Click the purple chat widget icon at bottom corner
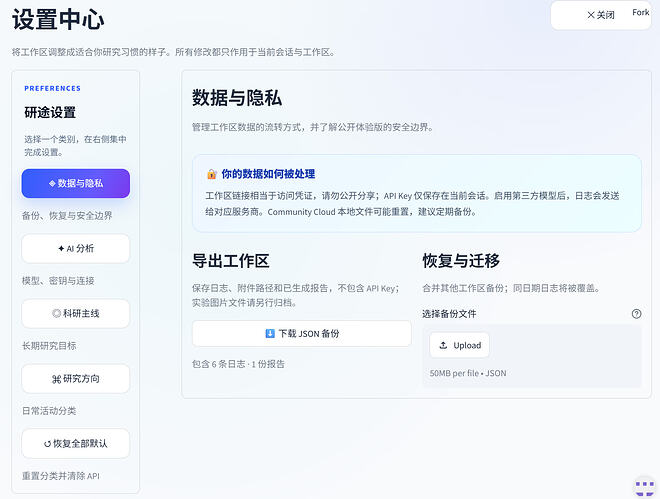This screenshot has height=499, width=660. click(x=644, y=487)
